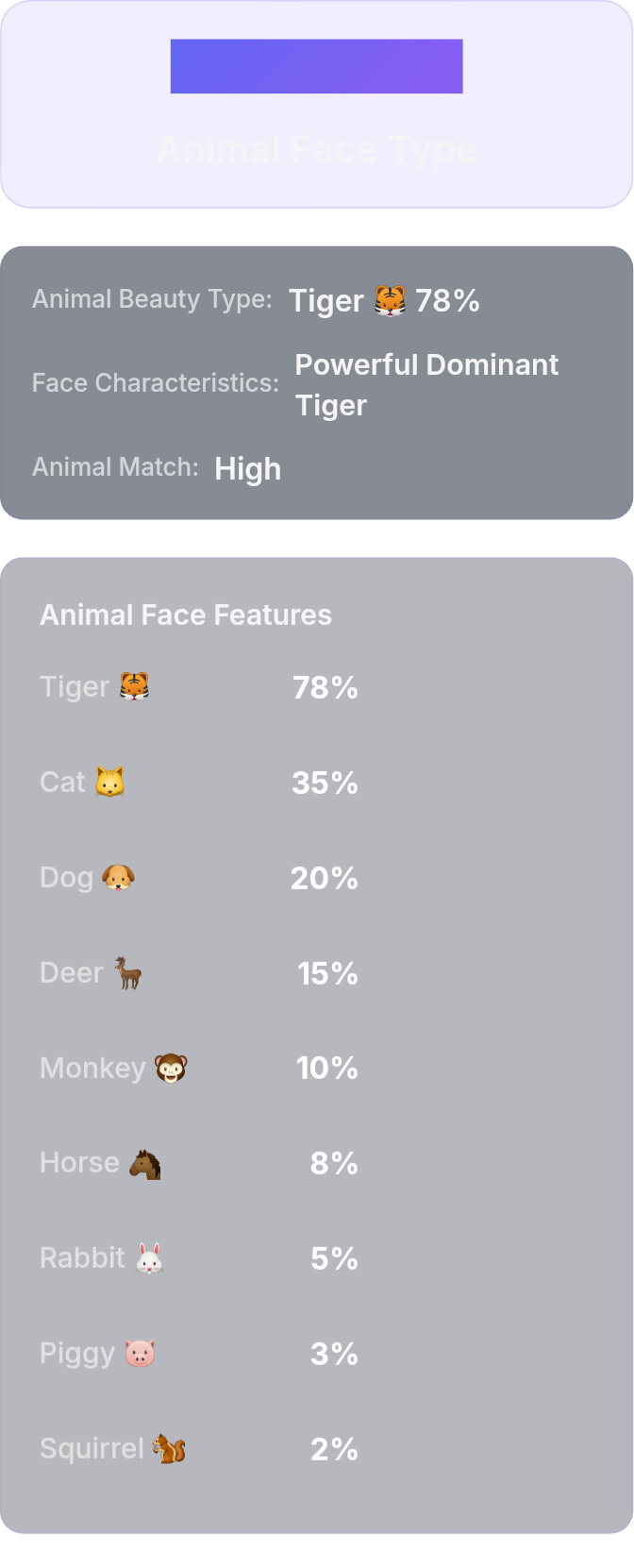The image size is (634, 1568).
Task: Click the squirrel emoji
Action: pyautogui.click(x=169, y=1448)
